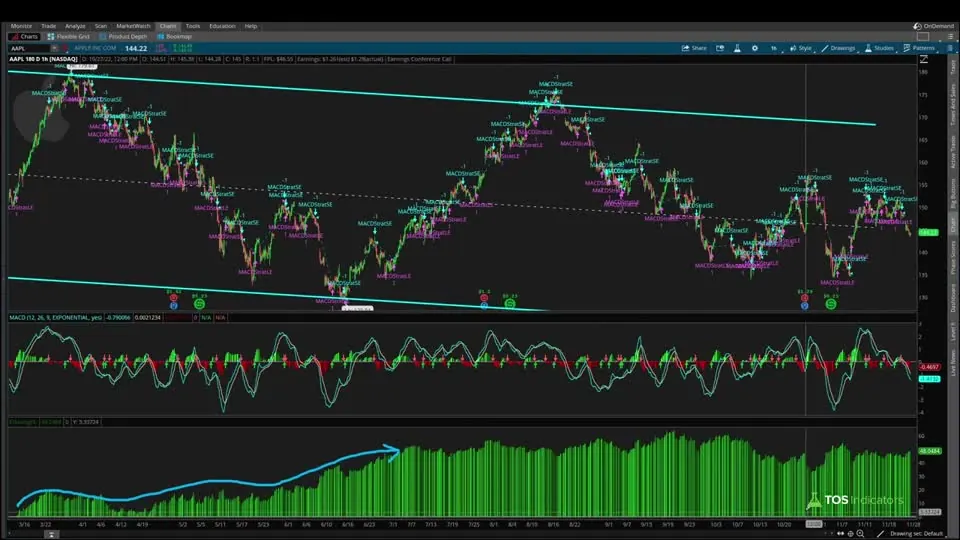
Task: Click the horizontal scroll arrows icon at bottom
Action: coord(841,534)
